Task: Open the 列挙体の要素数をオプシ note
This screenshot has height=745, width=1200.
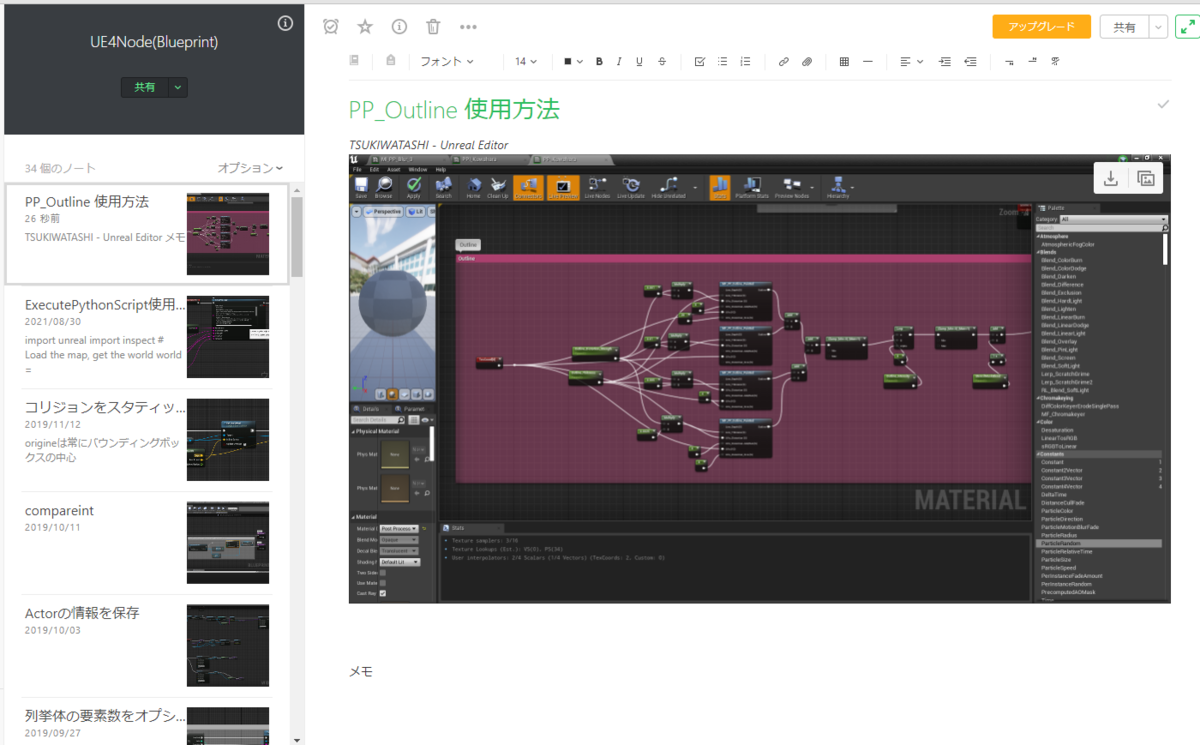Action: 147,722
